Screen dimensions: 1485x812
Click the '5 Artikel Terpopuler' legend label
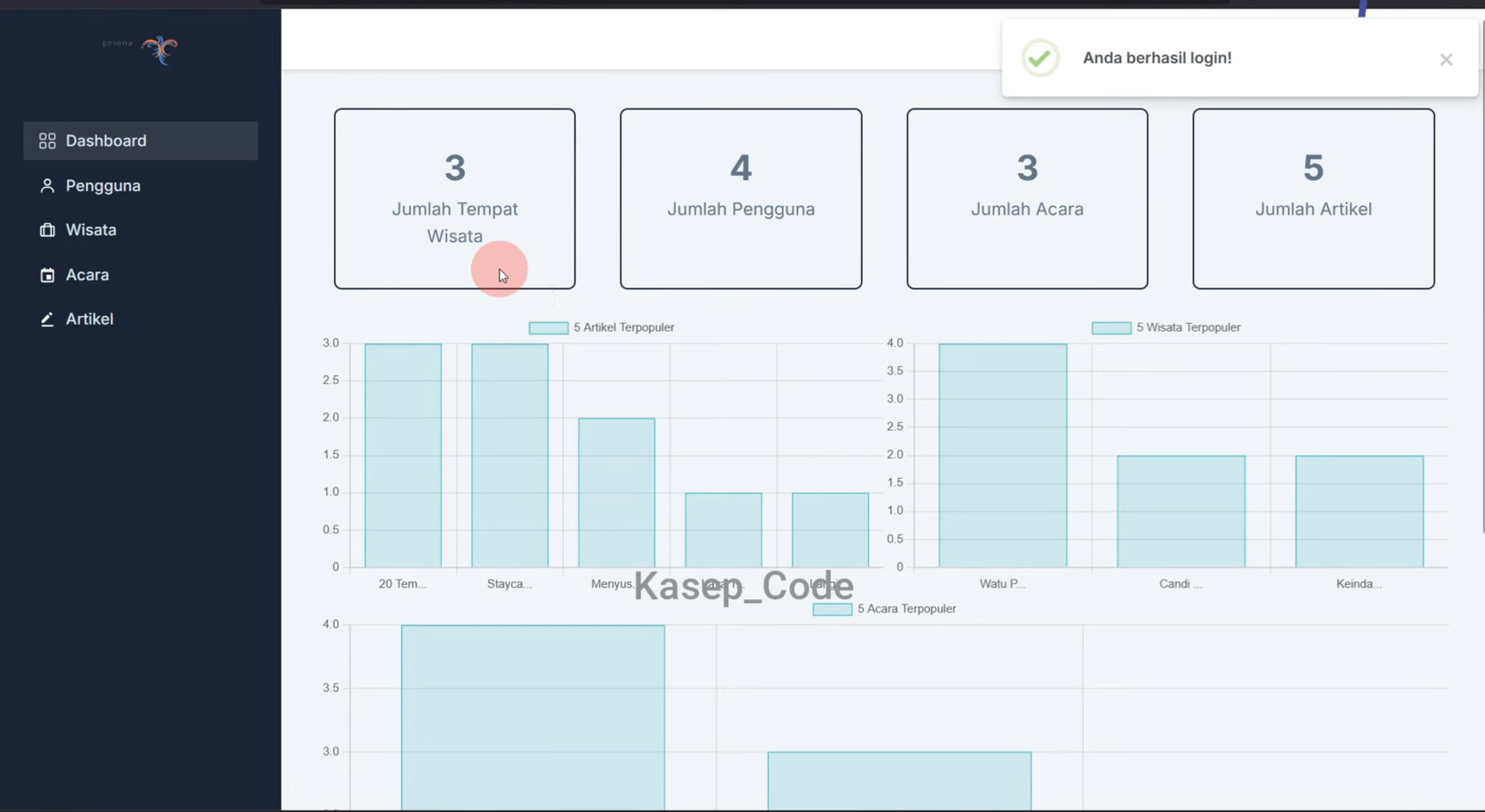coord(624,327)
